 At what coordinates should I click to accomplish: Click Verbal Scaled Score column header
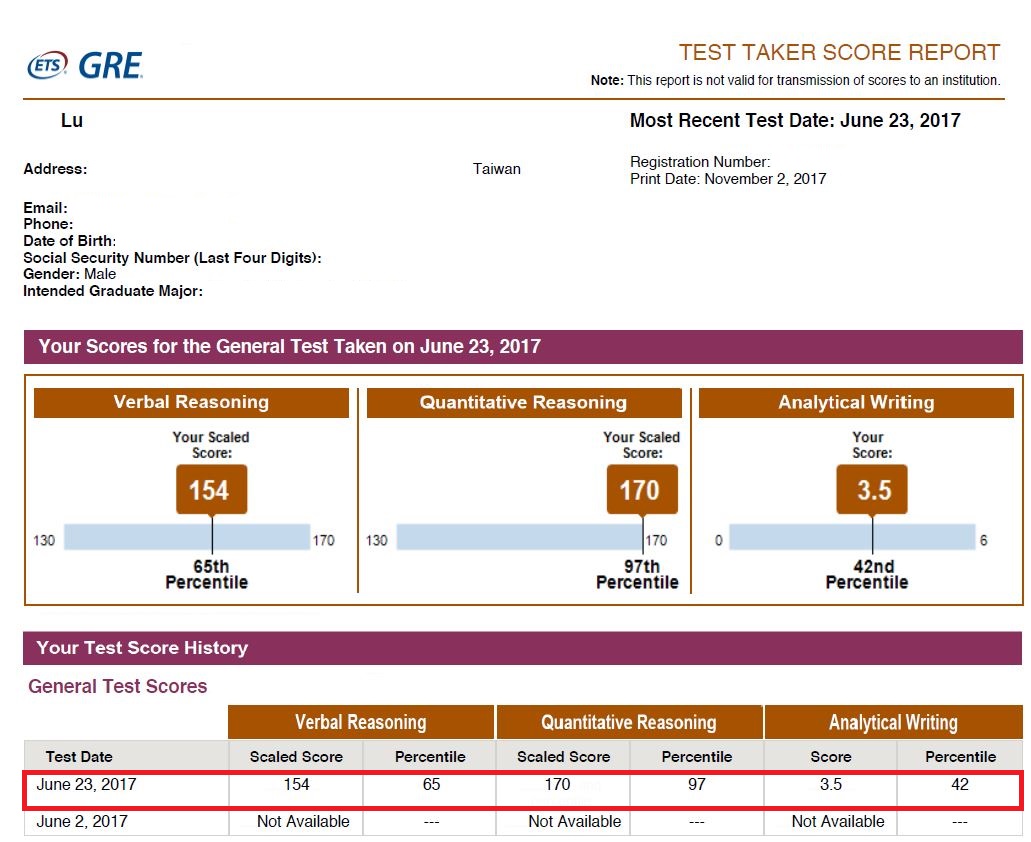[297, 757]
